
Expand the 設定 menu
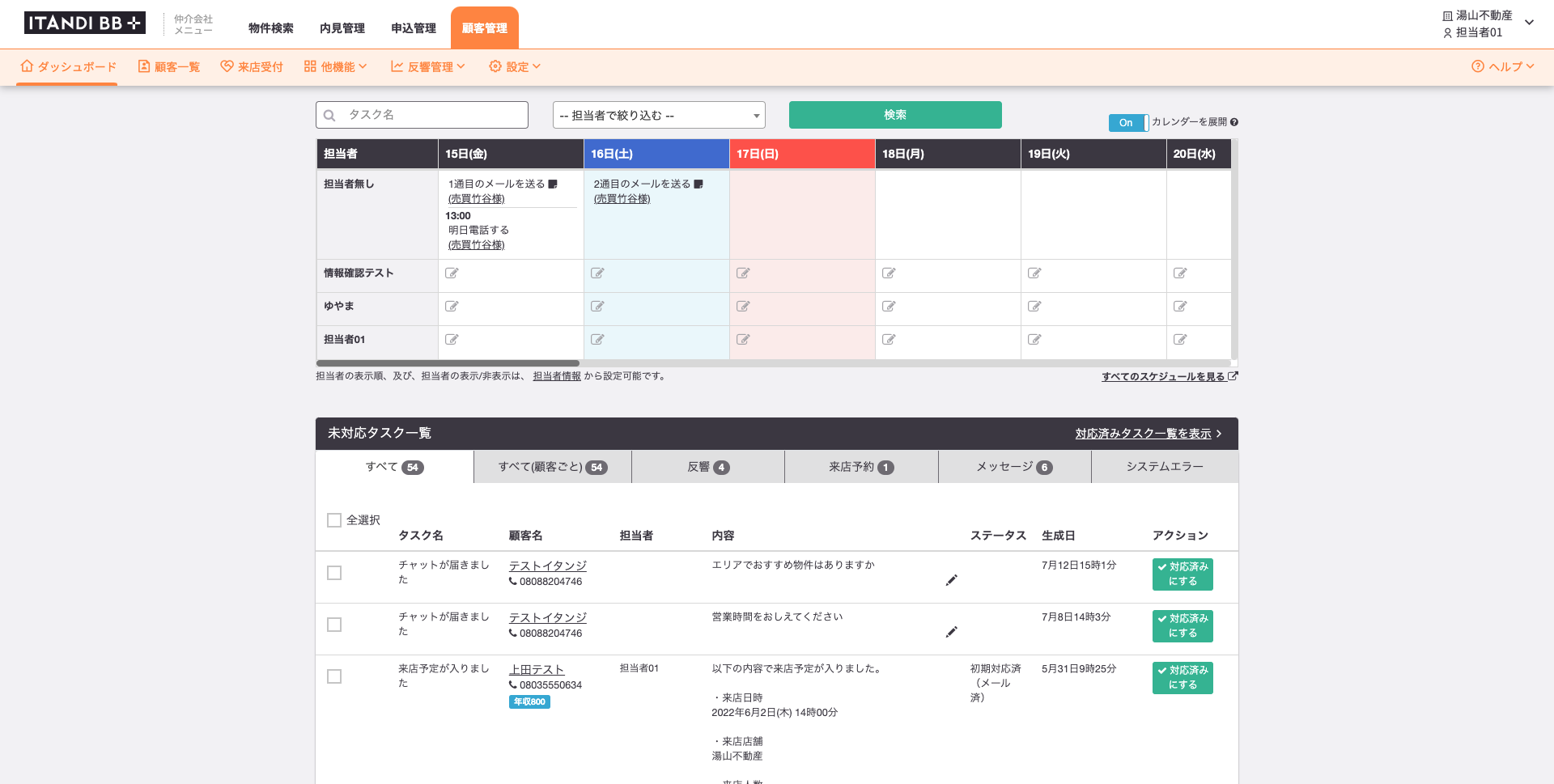click(x=515, y=67)
